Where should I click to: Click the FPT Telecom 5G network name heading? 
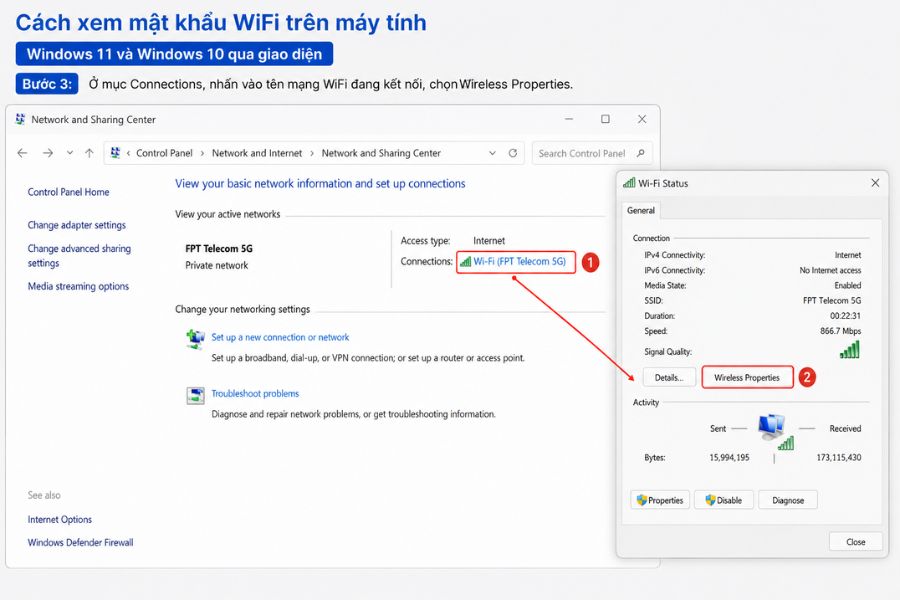[x=219, y=248]
